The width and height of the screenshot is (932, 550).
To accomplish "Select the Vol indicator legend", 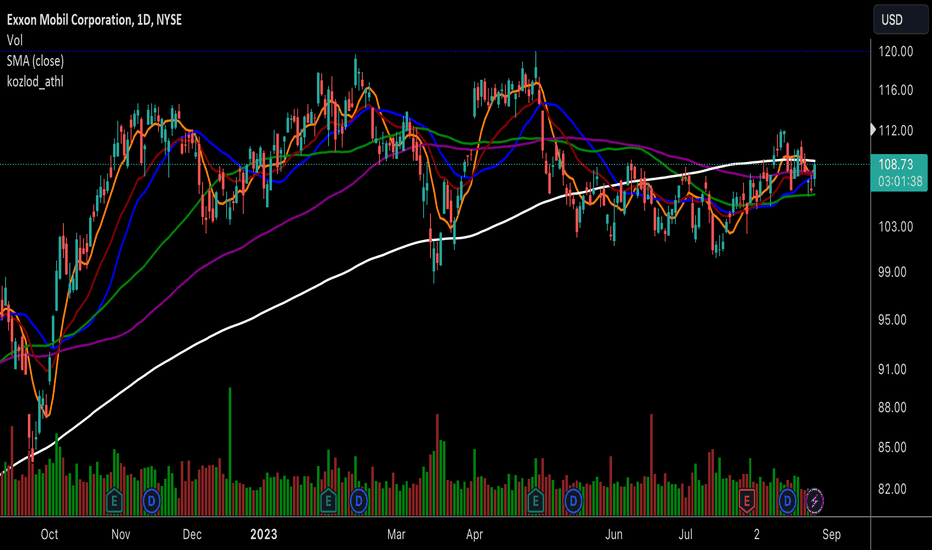I will point(15,40).
